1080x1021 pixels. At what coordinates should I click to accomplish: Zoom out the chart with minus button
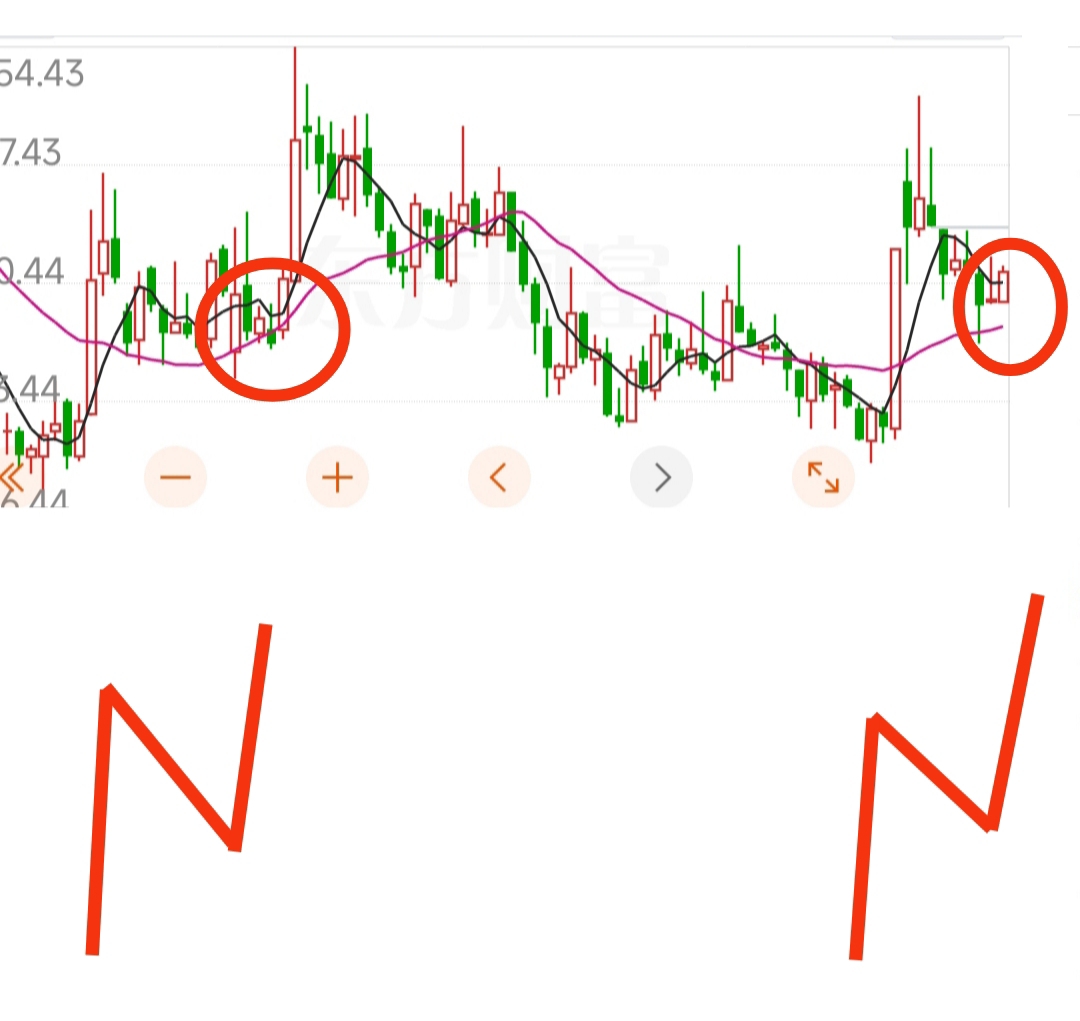175,477
